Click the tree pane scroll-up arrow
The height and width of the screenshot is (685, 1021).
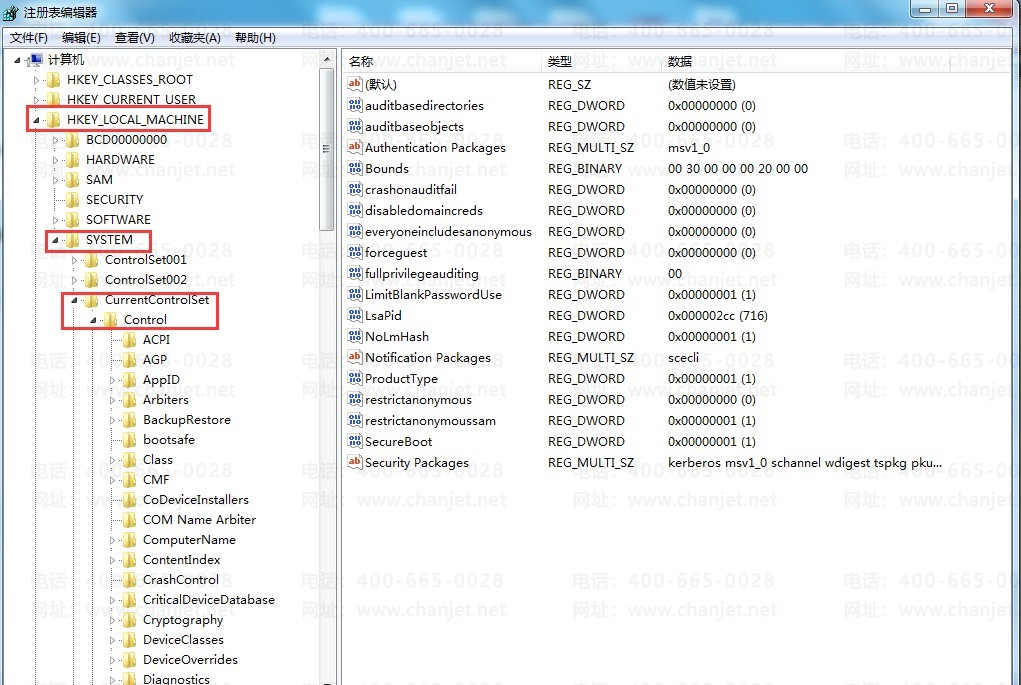tap(326, 59)
